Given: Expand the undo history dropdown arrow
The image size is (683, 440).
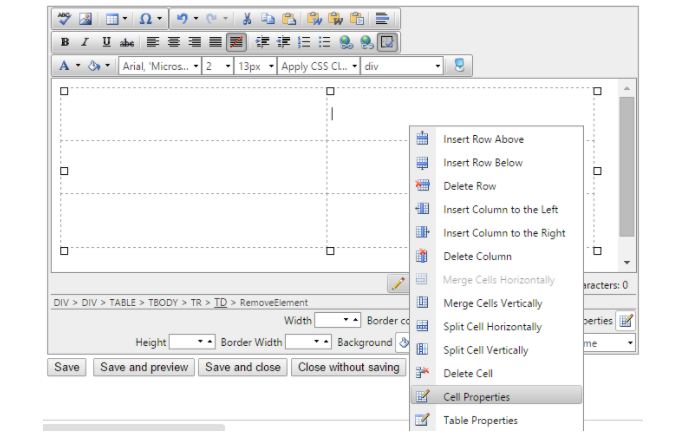Looking at the screenshot, I should coord(196,19).
